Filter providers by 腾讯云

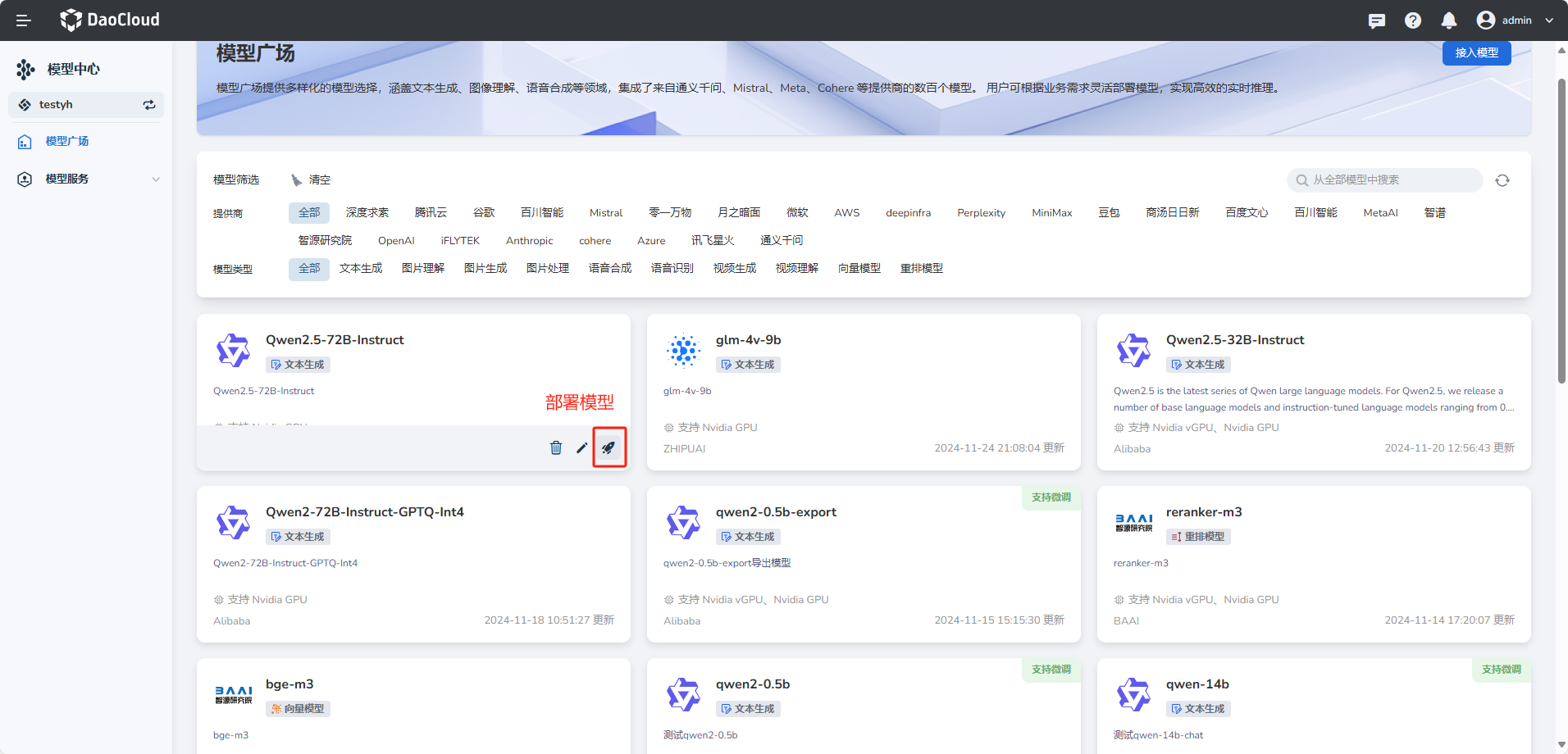point(431,213)
